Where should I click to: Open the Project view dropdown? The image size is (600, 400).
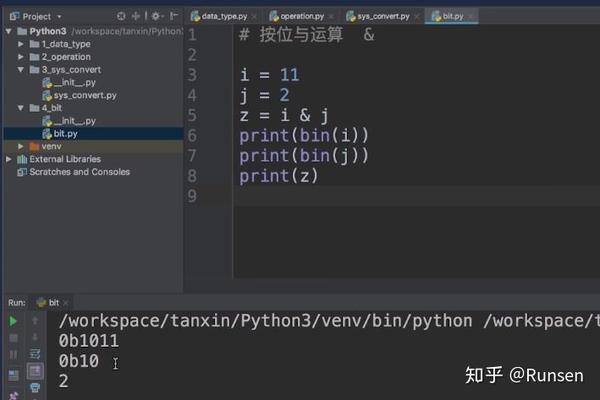coord(59,17)
